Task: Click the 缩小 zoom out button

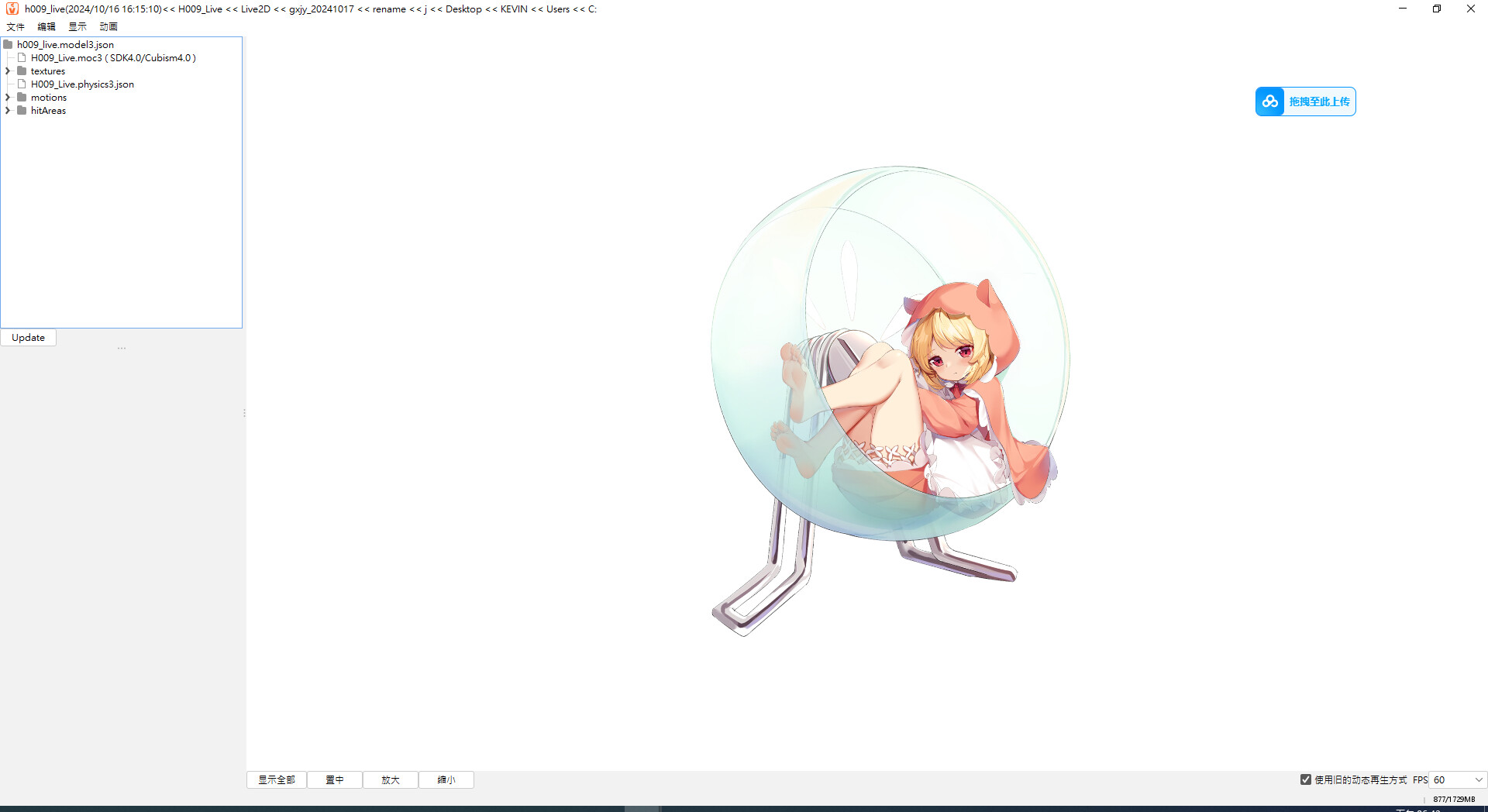Action: coord(446,780)
